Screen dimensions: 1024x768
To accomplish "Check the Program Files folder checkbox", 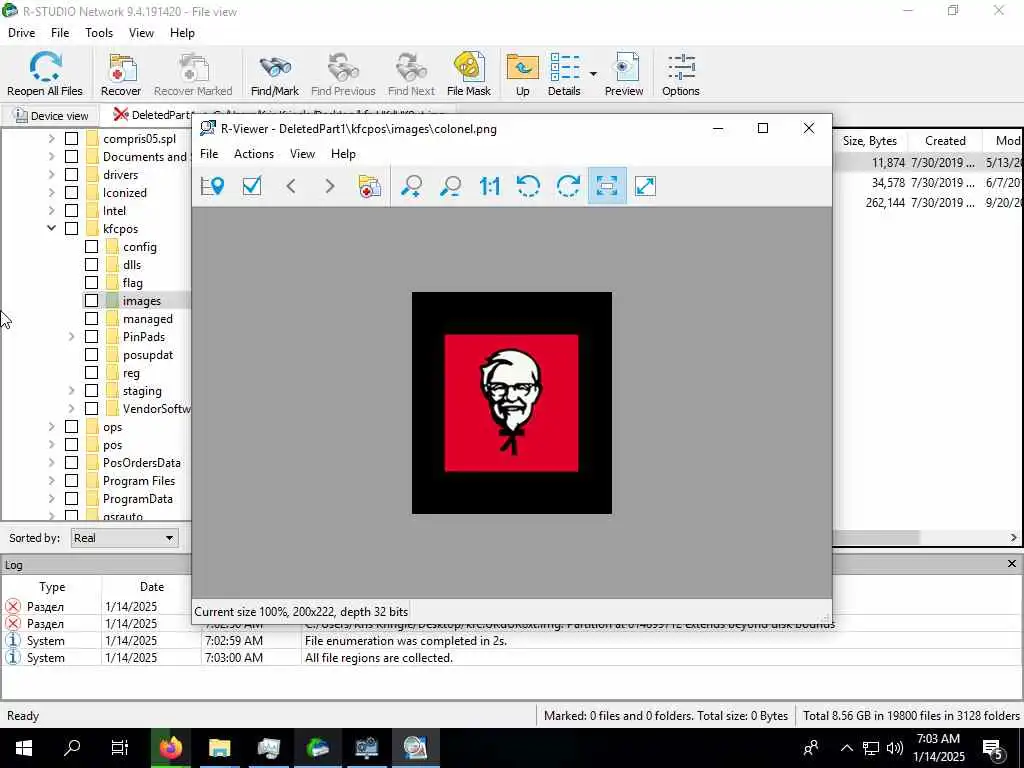I will point(72,481).
